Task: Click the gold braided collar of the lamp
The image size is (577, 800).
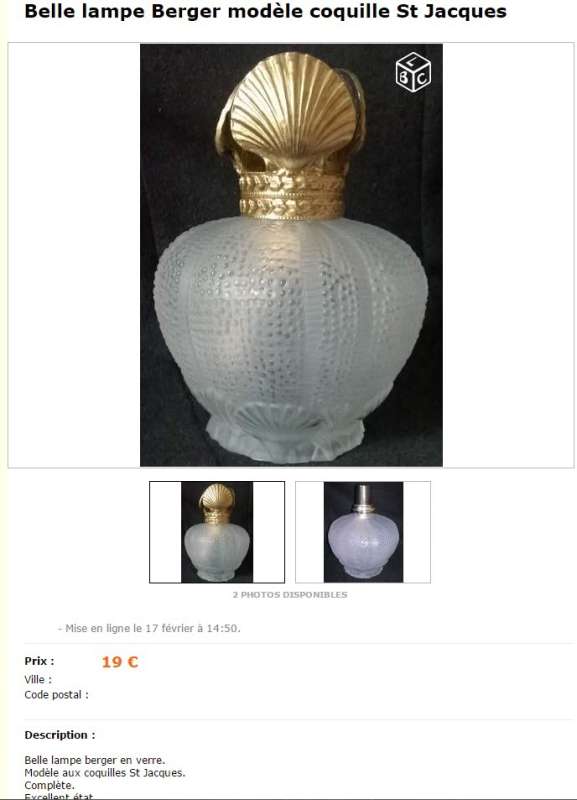Action: click(292, 196)
